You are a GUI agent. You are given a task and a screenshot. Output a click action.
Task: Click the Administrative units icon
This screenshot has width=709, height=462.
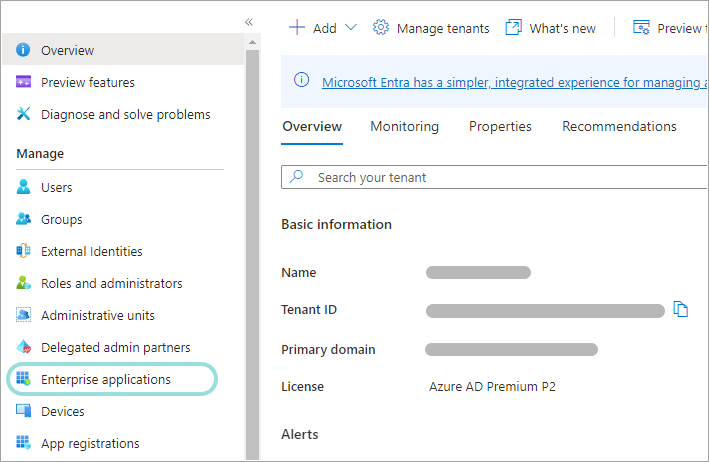pos(23,315)
